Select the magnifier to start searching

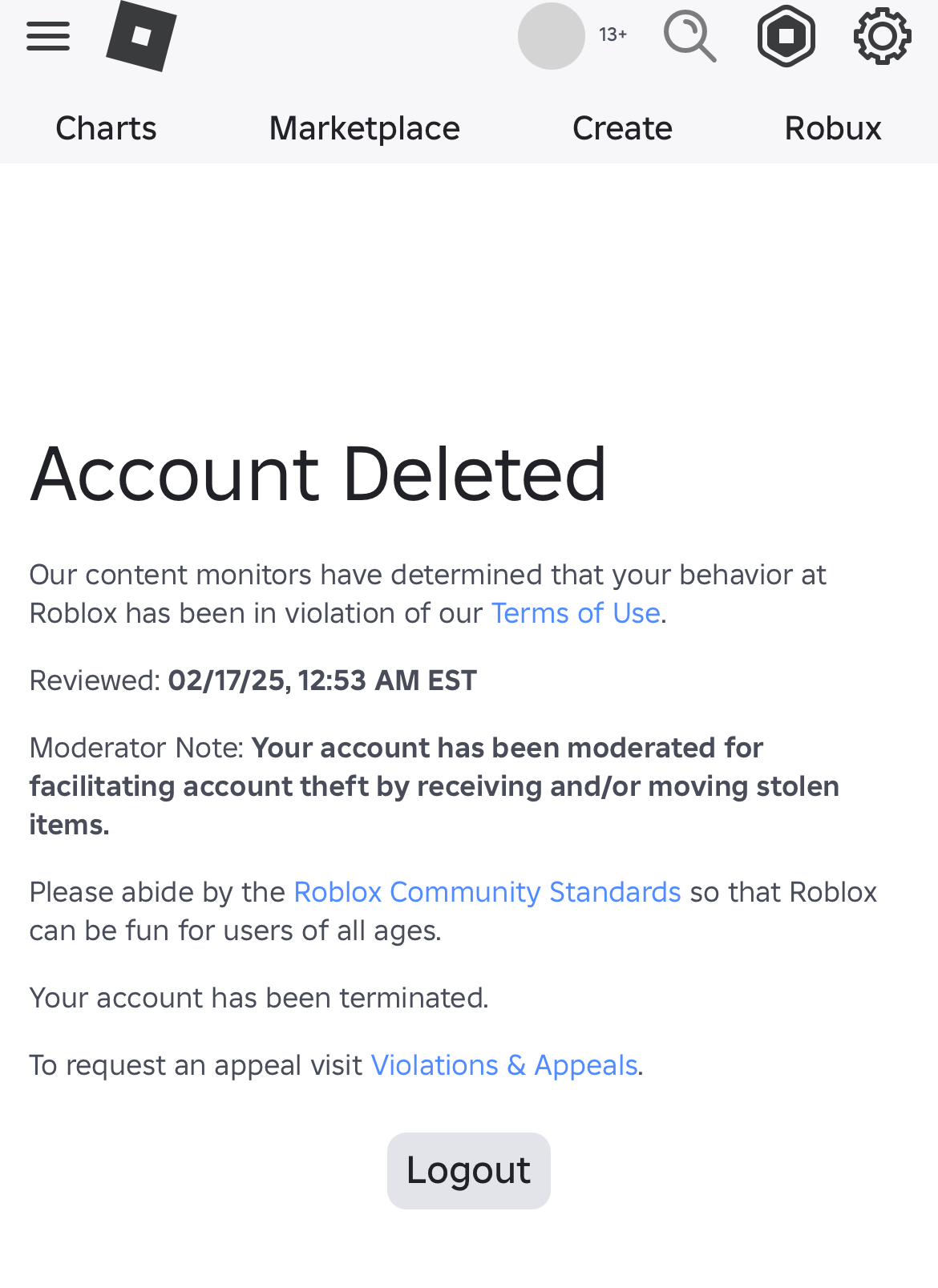click(x=690, y=35)
